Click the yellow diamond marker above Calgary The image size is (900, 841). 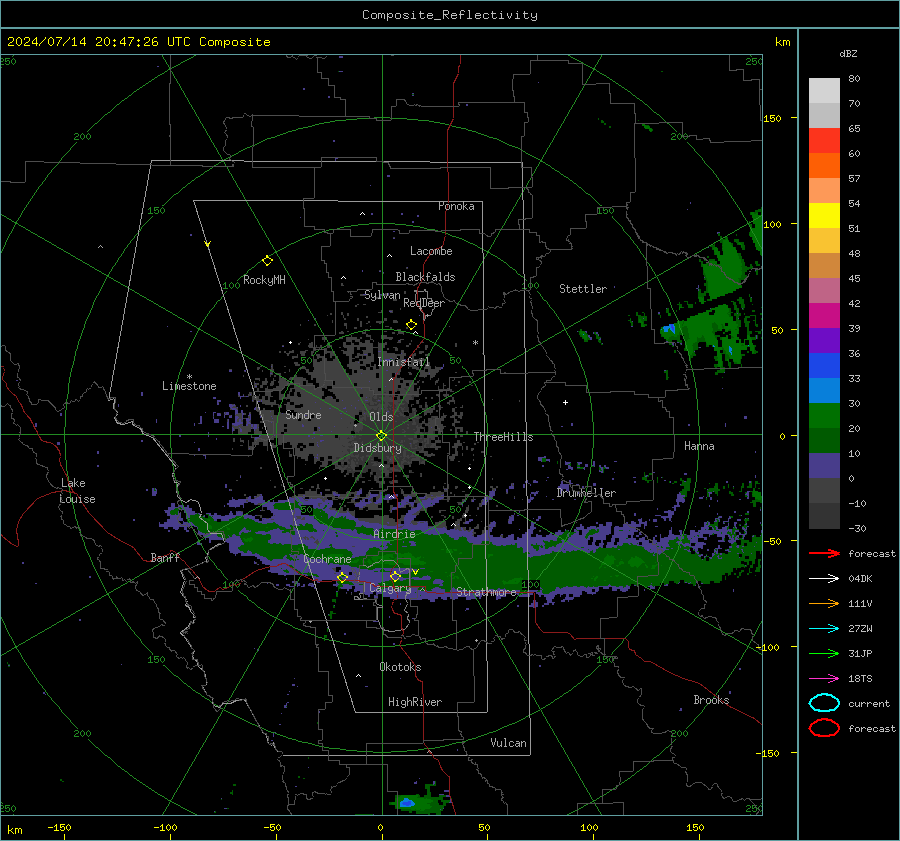(x=395, y=576)
